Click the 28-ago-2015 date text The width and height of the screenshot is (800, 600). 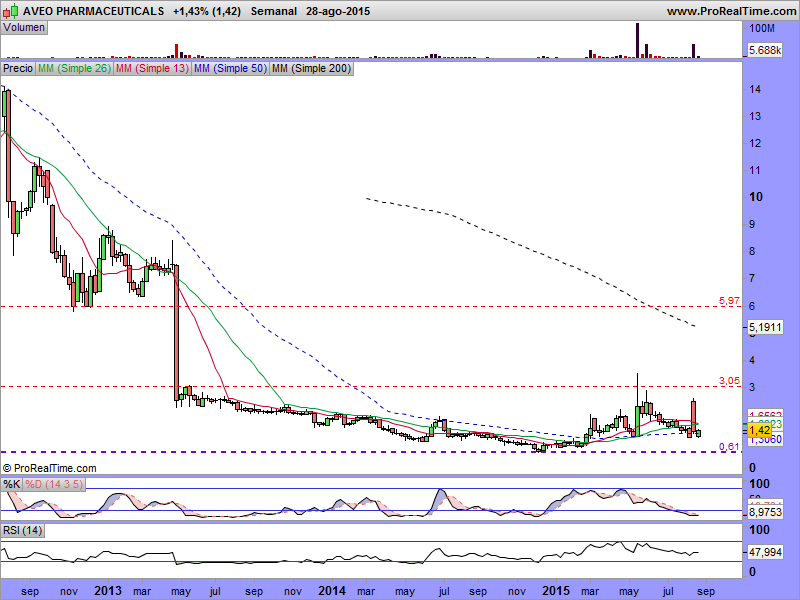pos(338,11)
